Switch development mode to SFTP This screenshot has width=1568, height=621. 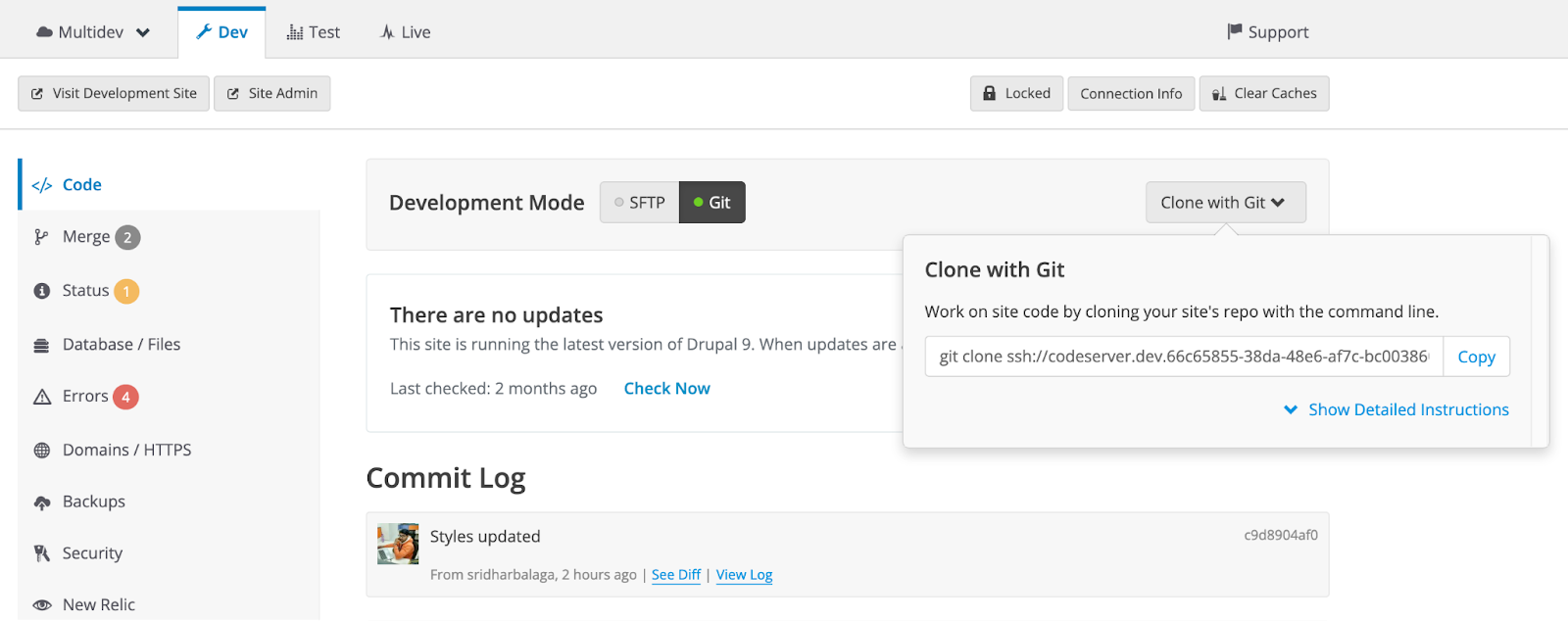[639, 203]
